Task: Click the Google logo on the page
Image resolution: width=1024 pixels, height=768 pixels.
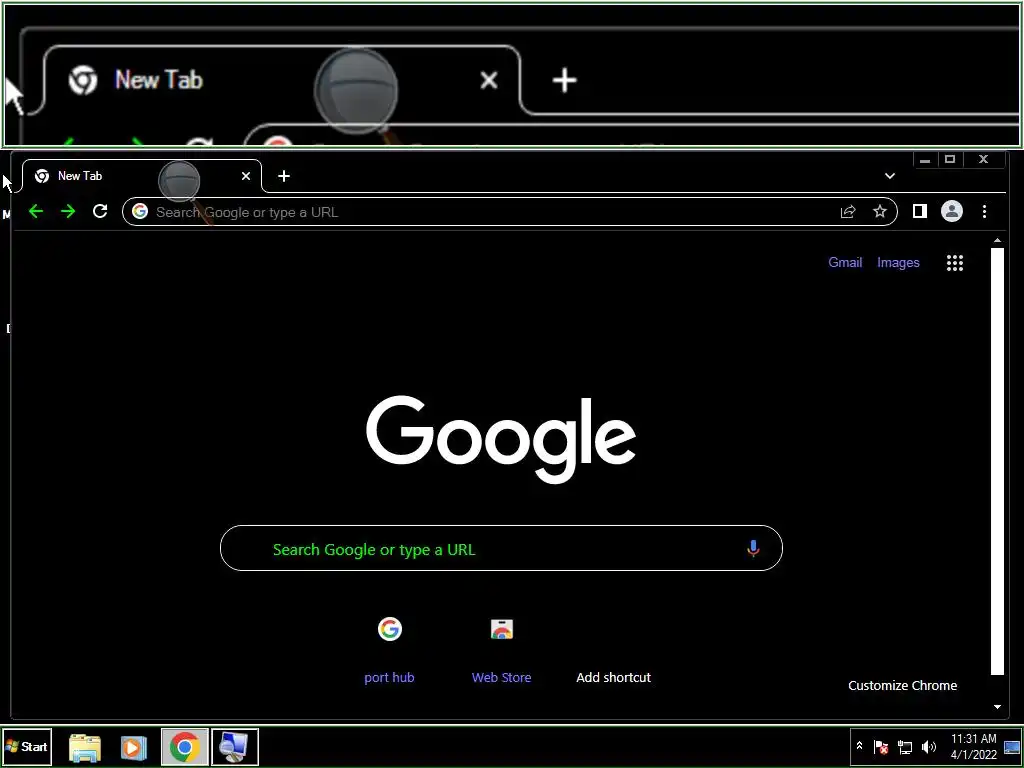Action: coord(501,439)
